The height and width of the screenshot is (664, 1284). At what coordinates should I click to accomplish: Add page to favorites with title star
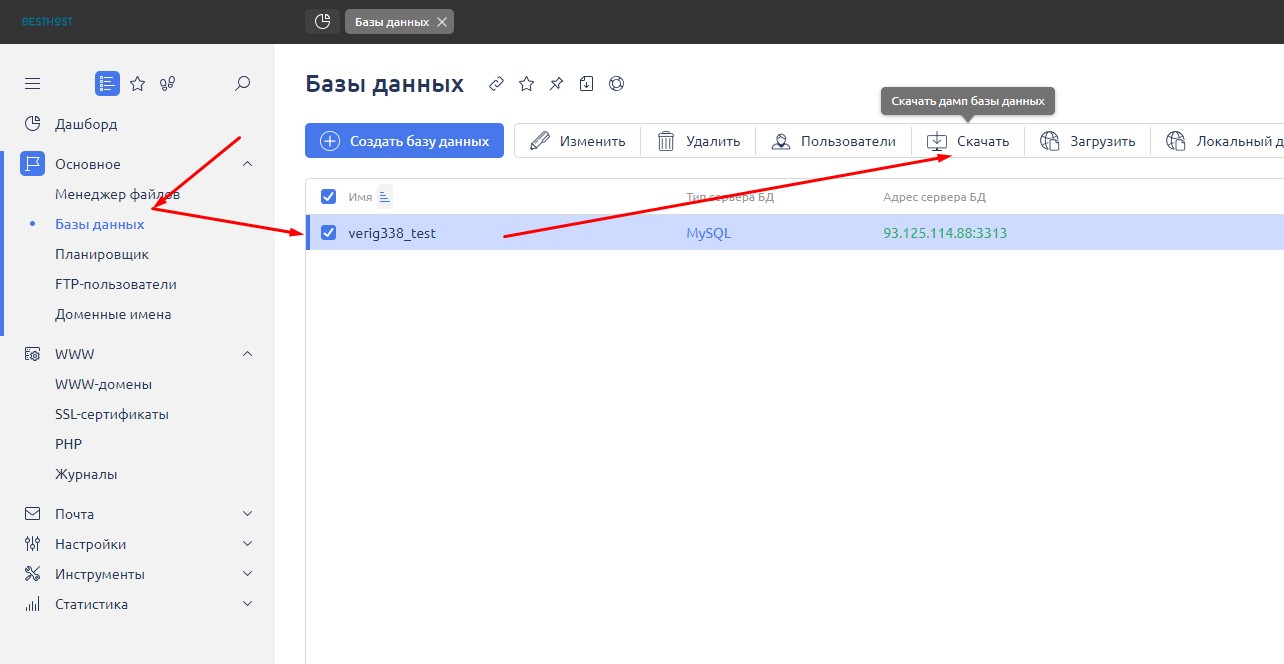coord(526,84)
